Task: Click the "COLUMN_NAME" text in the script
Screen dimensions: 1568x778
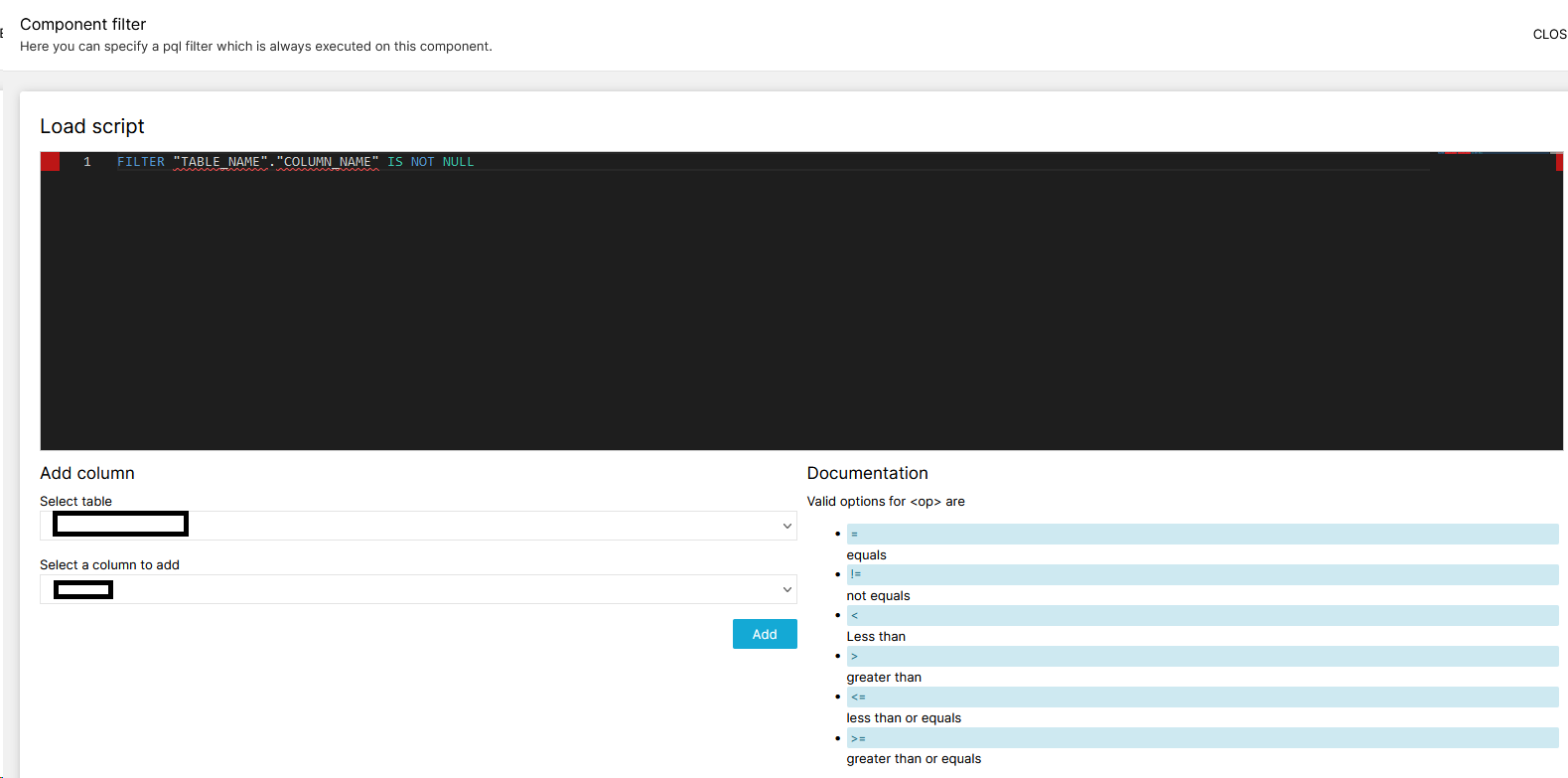Action: click(x=328, y=162)
